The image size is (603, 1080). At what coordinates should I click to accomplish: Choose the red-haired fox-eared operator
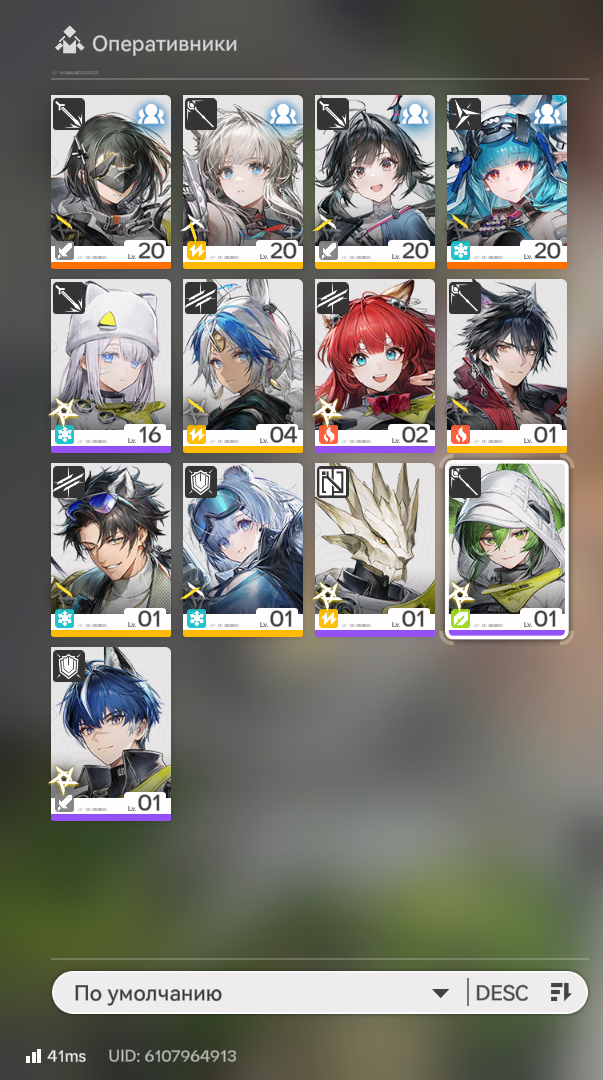(x=375, y=366)
